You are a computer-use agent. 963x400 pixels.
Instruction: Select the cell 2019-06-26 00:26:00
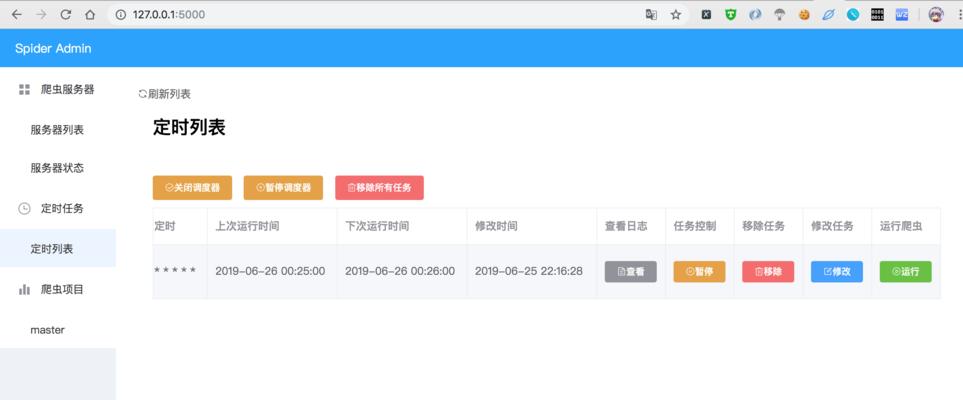point(400,271)
